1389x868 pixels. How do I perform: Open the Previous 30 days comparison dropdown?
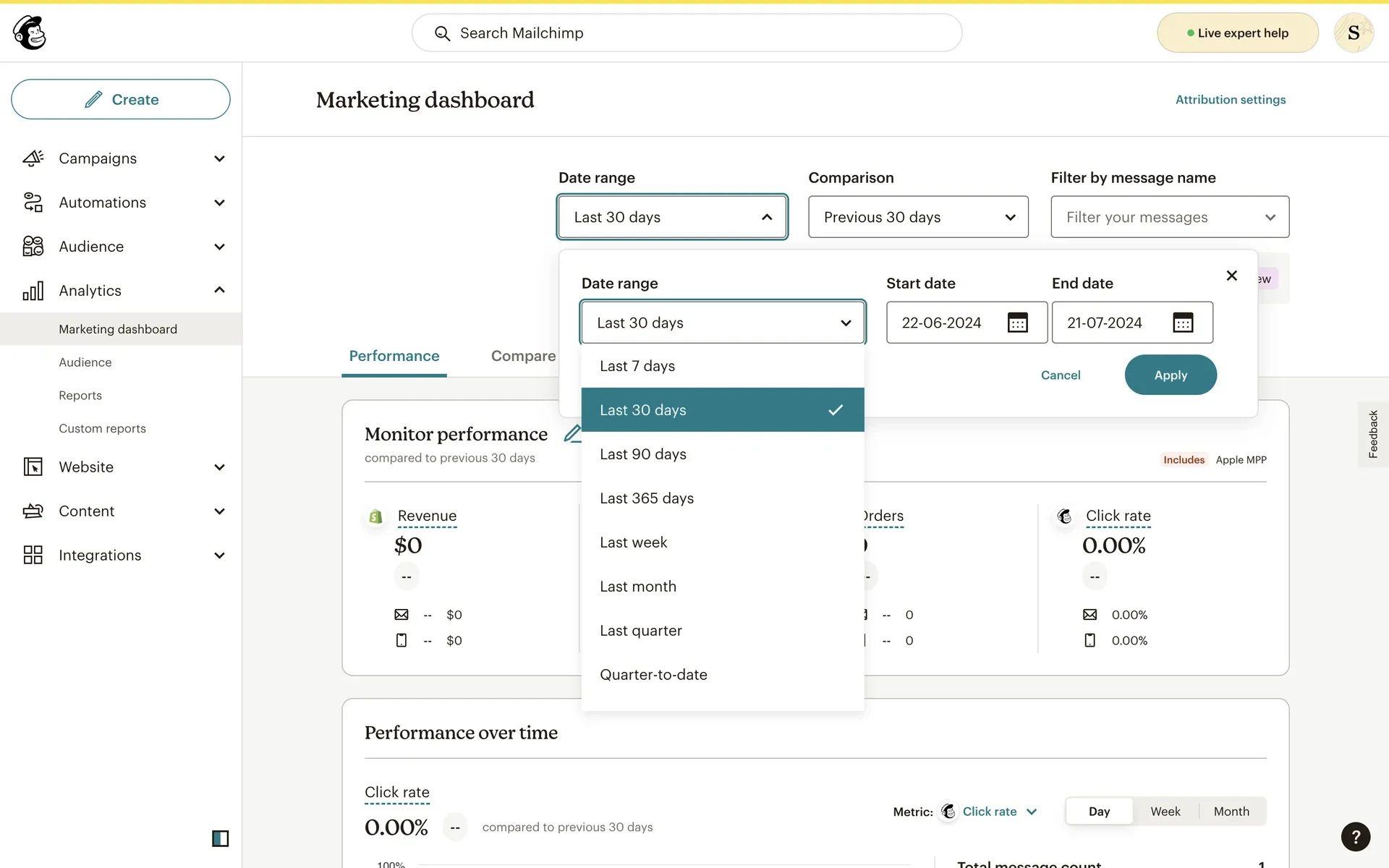tap(918, 217)
